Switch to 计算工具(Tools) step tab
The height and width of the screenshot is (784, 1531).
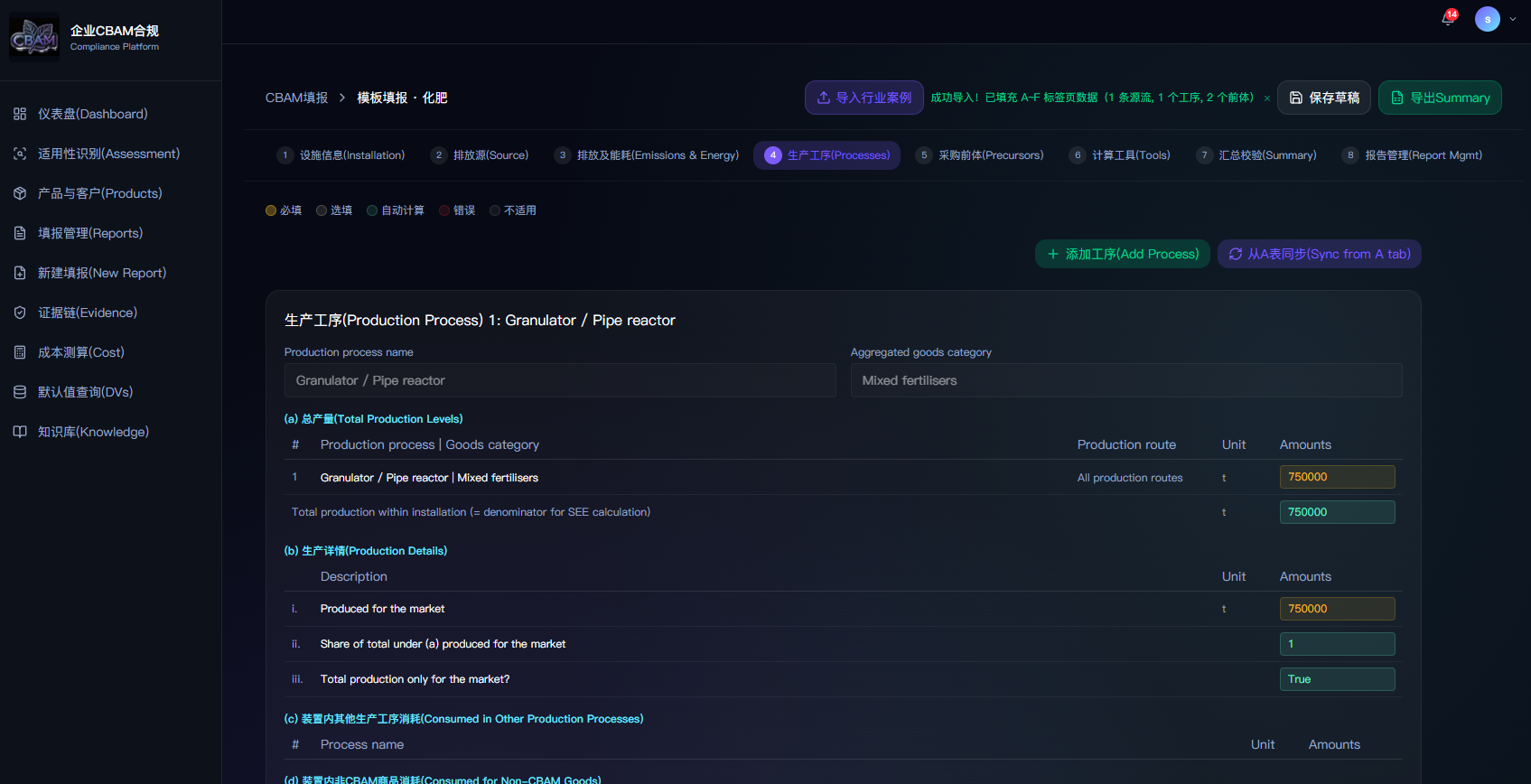point(1119,155)
